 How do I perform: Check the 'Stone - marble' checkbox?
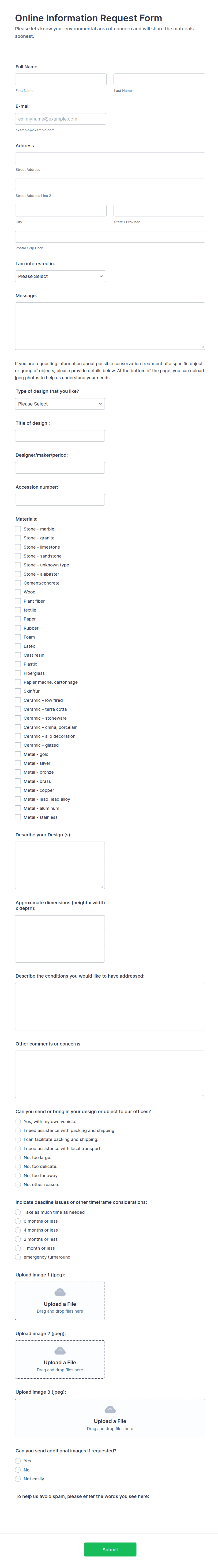click(x=18, y=529)
